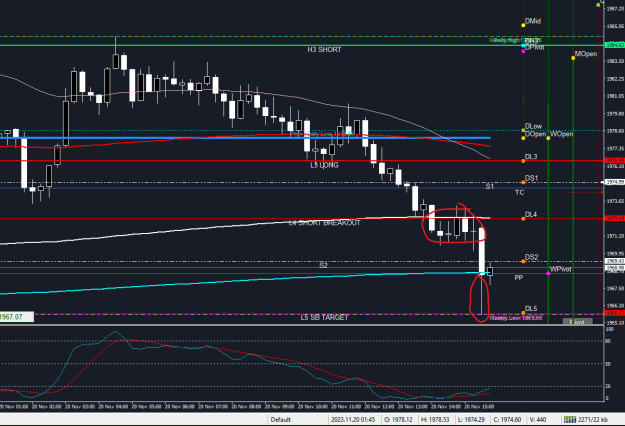The image size is (625, 426).
Task: Click the 2271/22 kb traffic readout
Action: [x=593, y=420]
